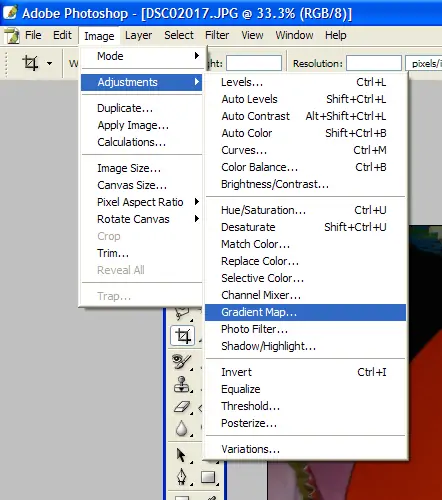The height and width of the screenshot is (500, 442).
Task: Open the View menu
Action: pos(252,35)
